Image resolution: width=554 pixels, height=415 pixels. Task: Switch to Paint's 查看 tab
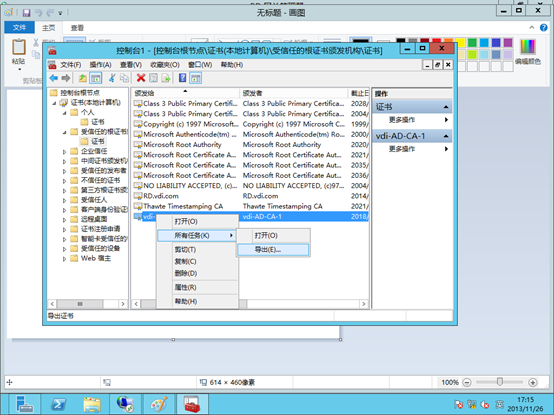pyautogui.click(x=77, y=28)
